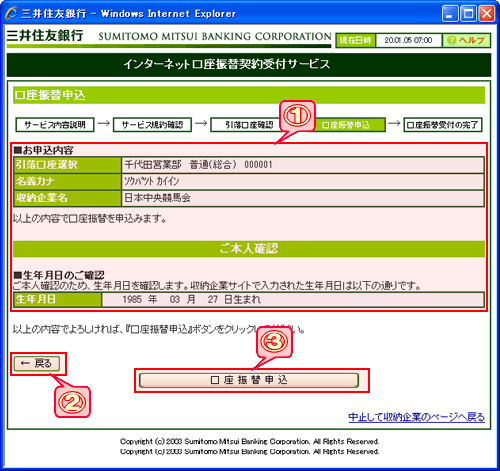Screen dimensions: 500x471
Task: Select the サービス規約確認 step box
Action: click(x=152, y=125)
